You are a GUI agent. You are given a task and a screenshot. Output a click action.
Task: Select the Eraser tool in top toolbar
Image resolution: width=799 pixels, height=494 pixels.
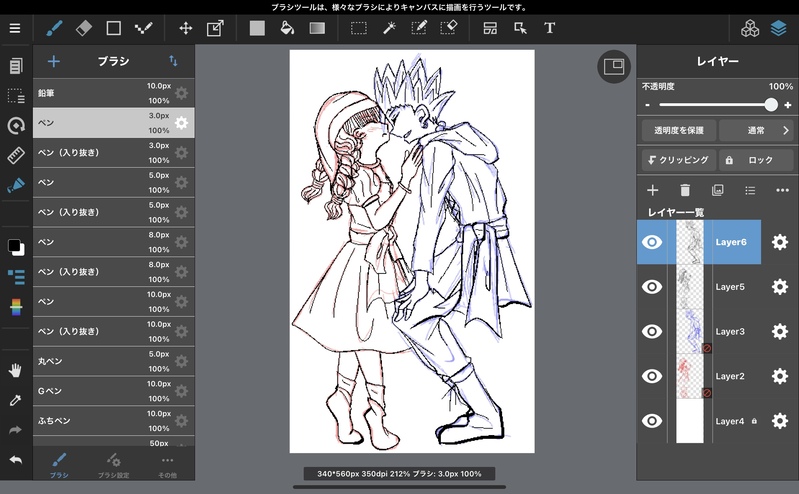point(83,28)
